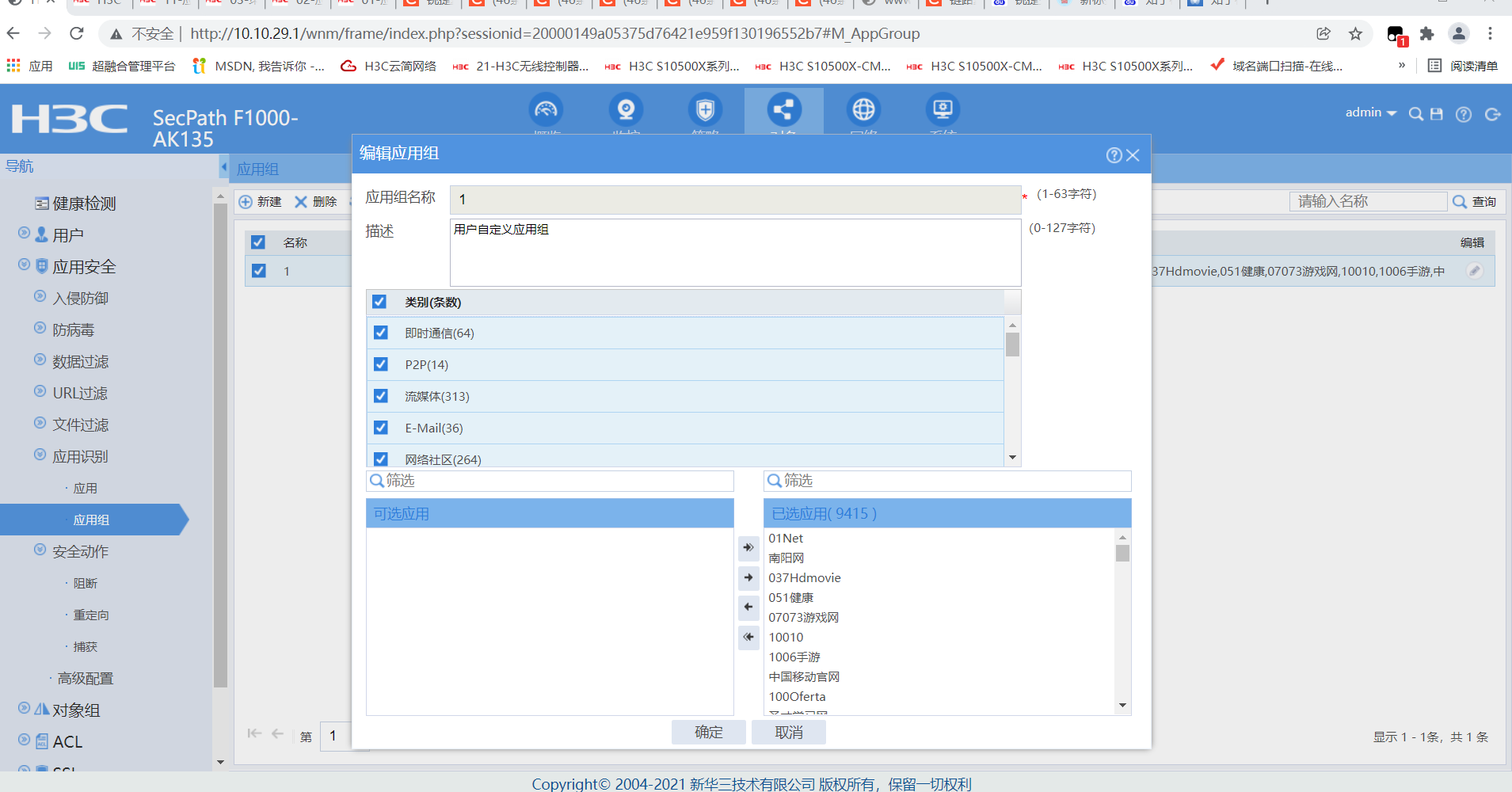Move all applications right with double arrow
Viewport: 1512px width, 792px height.
748,547
